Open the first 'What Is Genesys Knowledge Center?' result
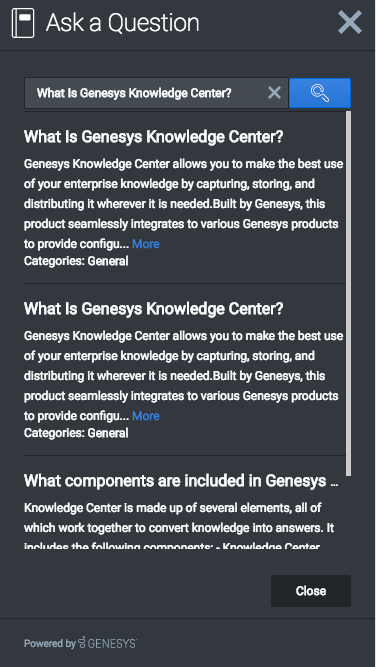The width and height of the screenshot is (376, 667). [154, 137]
